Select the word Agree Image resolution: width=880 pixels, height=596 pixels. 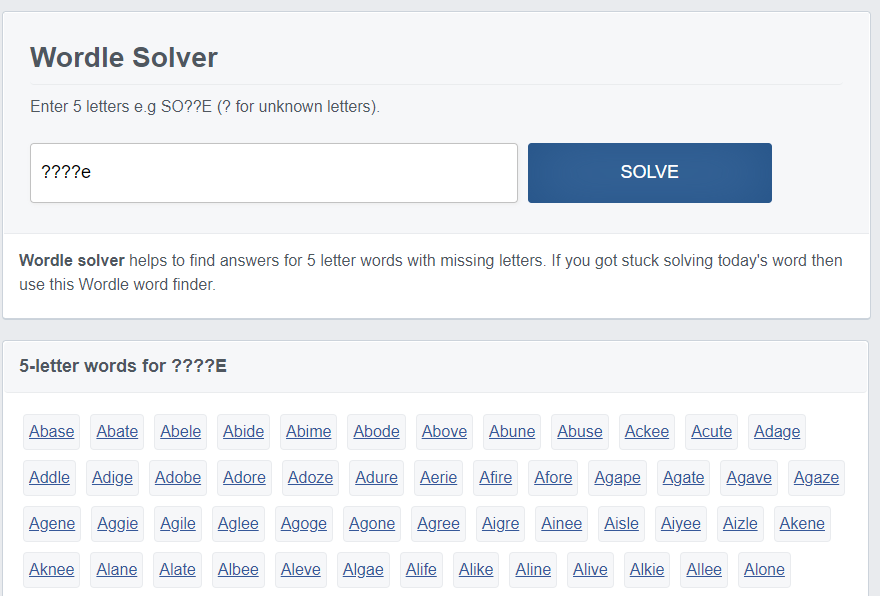pos(438,523)
